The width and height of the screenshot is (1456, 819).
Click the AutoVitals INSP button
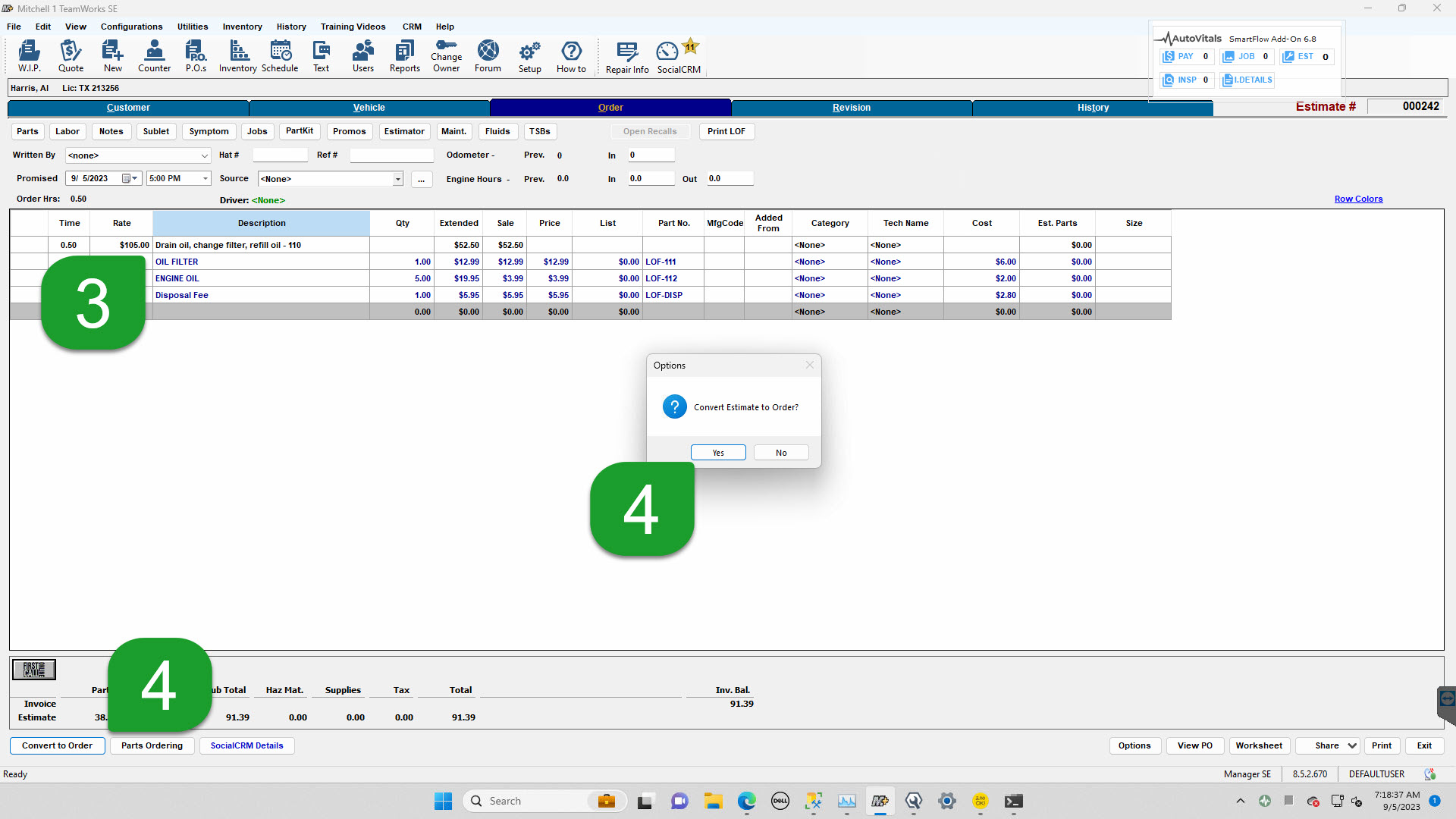1187,80
